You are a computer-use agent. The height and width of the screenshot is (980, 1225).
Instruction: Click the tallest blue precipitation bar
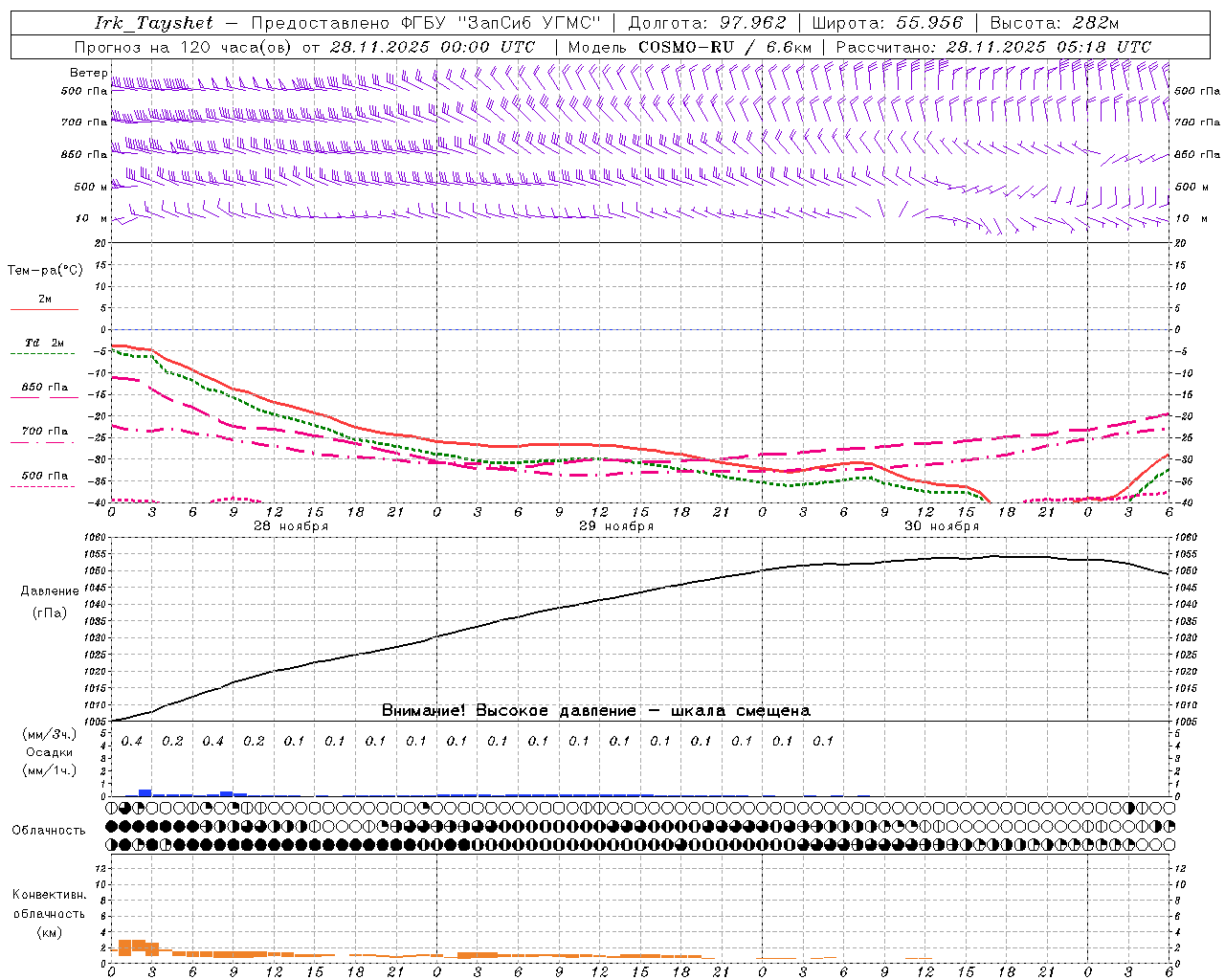[x=145, y=791]
